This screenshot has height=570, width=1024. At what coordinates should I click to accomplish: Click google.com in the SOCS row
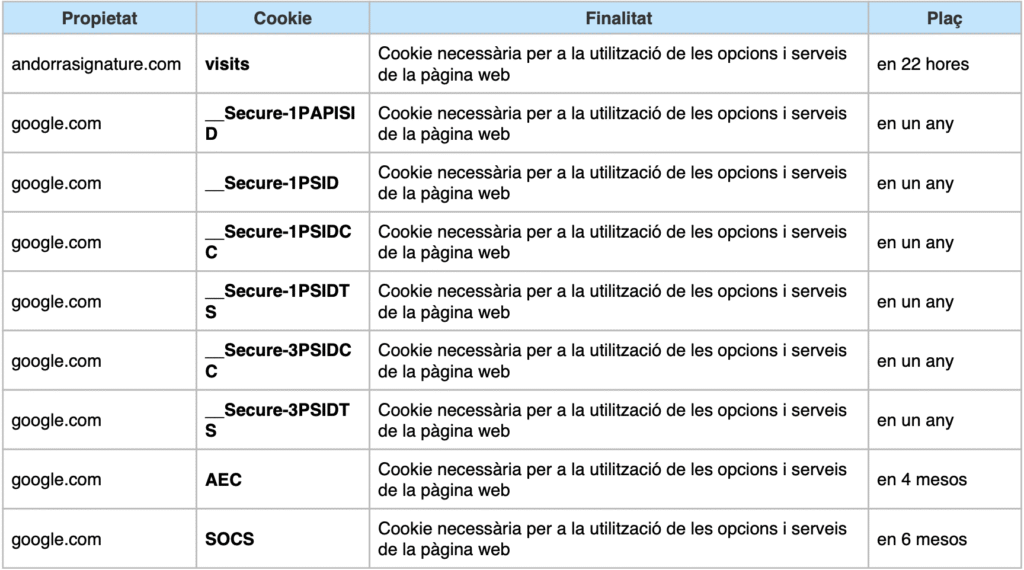(56, 539)
